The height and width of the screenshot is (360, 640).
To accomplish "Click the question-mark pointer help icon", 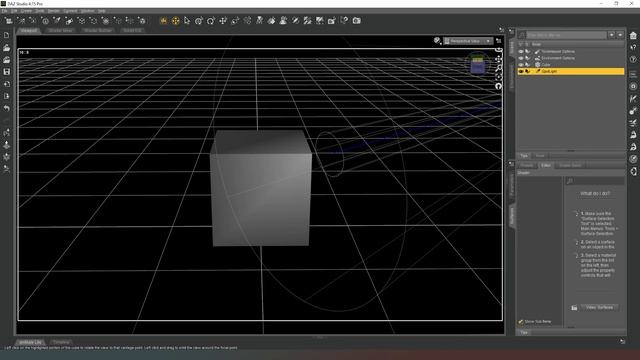I will point(344,20).
